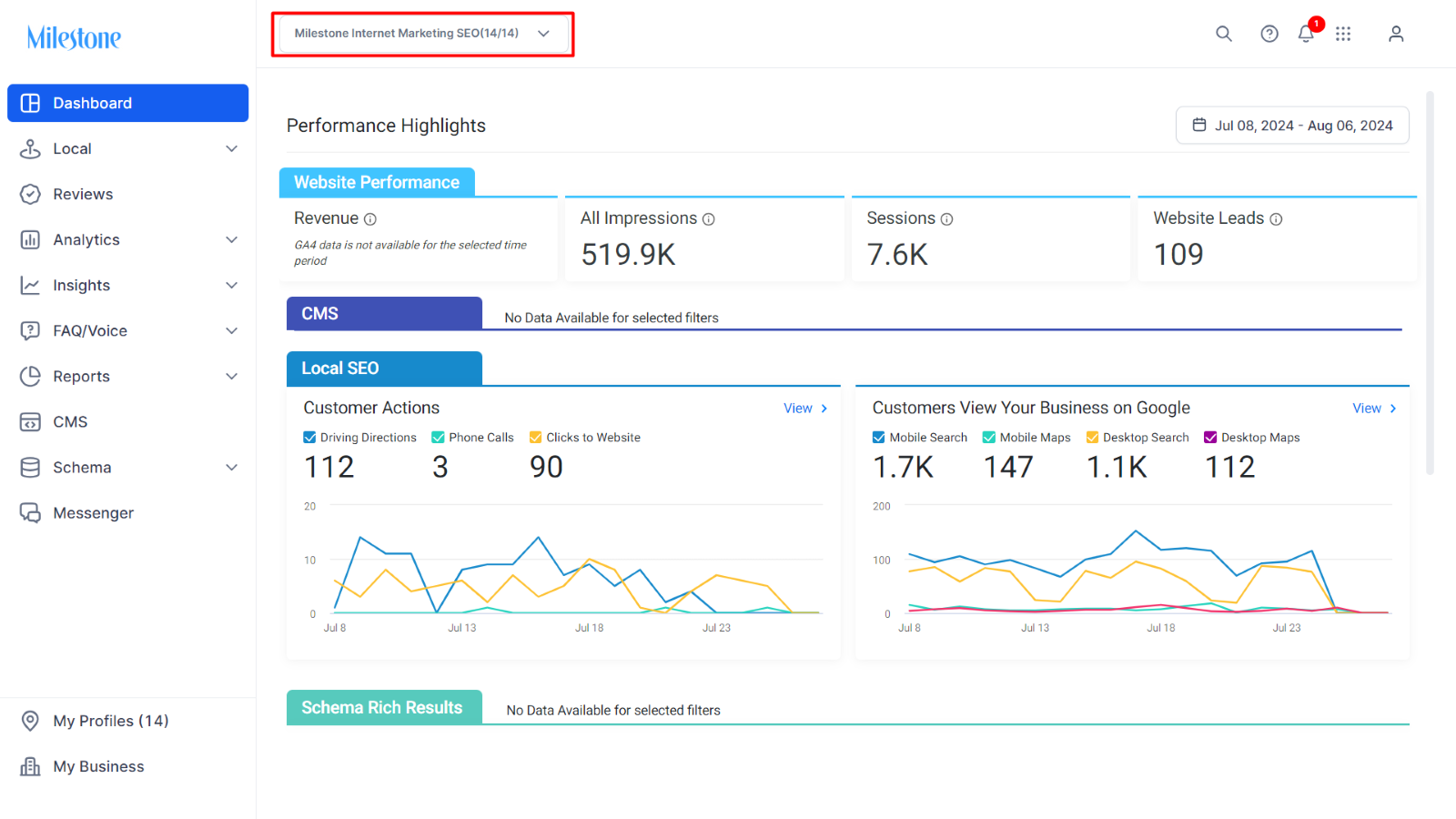
Task: Expand the Reports sidebar section
Action: coord(127,376)
